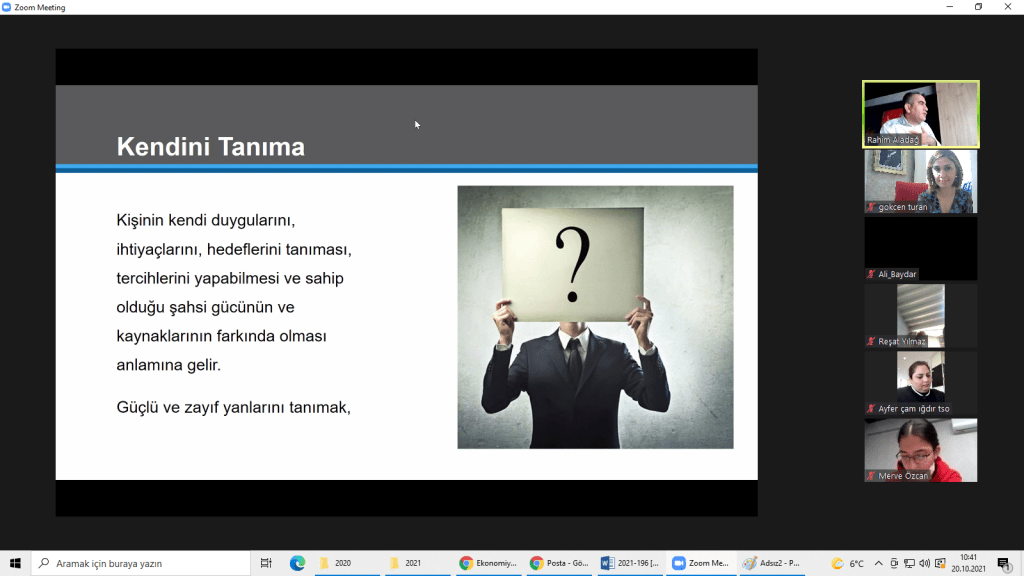Select Ali_Baydar's blank video tile
This screenshot has width=1024, height=576.
tap(920, 247)
